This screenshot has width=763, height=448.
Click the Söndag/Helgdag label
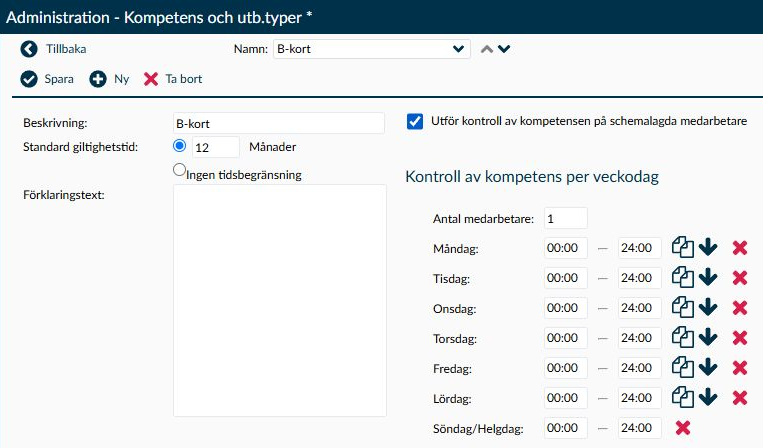pyautogui.click(x=478, y=429)
